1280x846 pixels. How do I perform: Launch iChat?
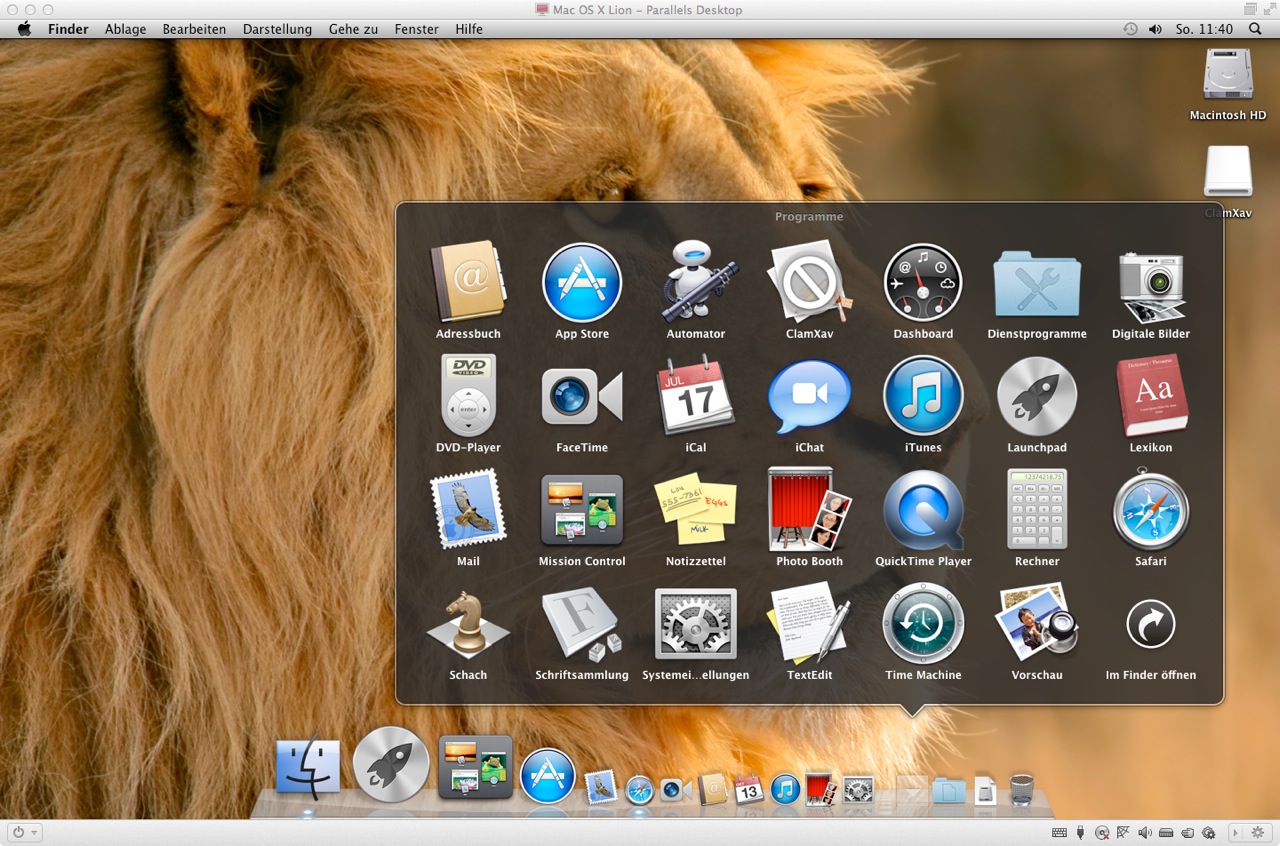810,396
